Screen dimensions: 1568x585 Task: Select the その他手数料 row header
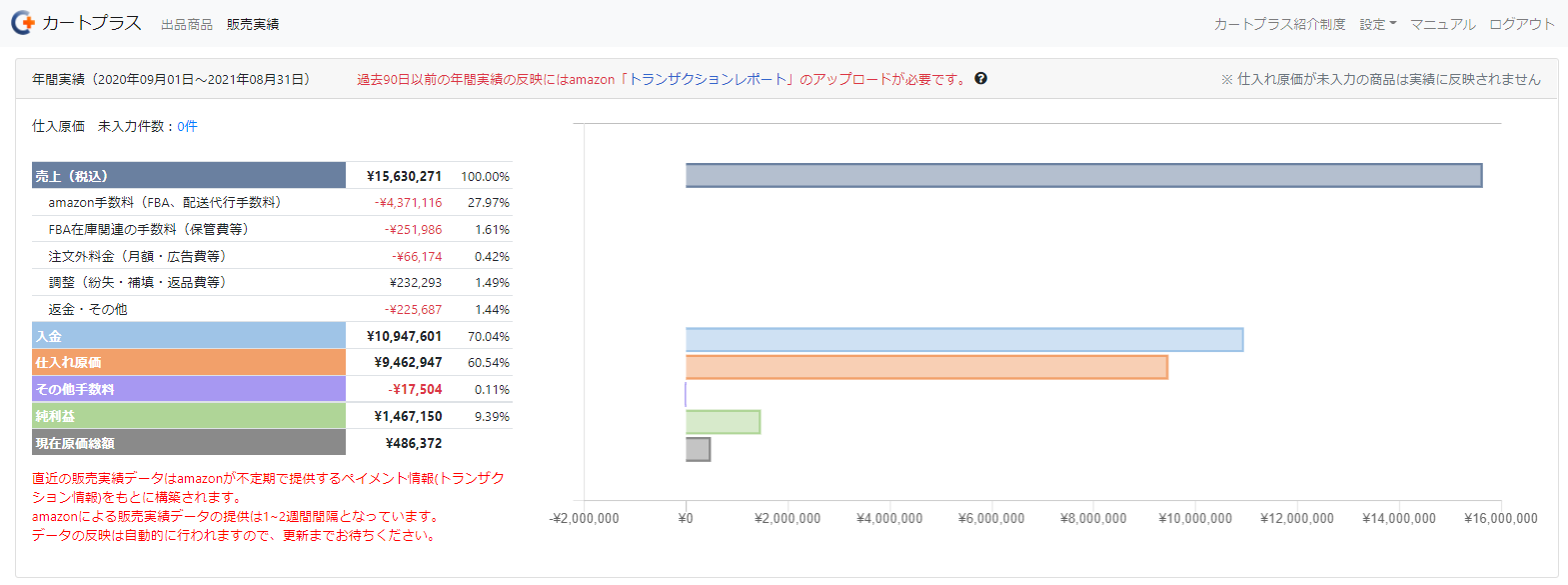(x=189, y=389)
